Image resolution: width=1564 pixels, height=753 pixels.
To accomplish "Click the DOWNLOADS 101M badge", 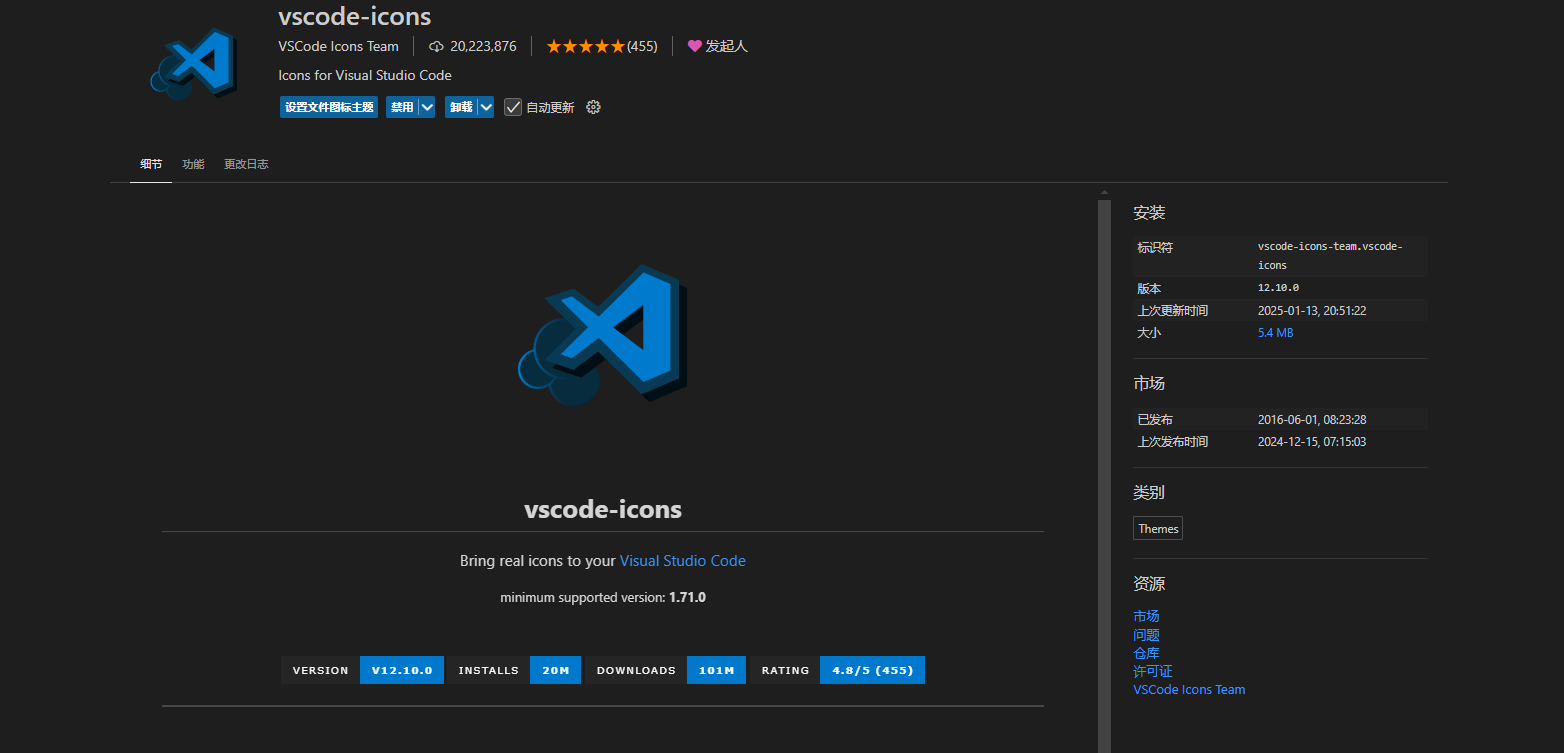I will click(665, 670).
